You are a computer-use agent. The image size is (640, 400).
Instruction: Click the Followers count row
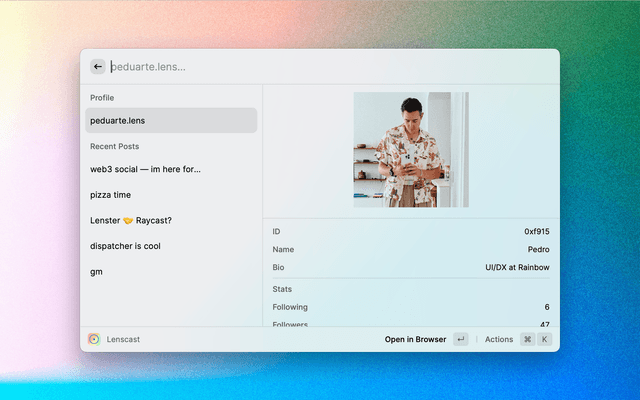coord(410,323)
